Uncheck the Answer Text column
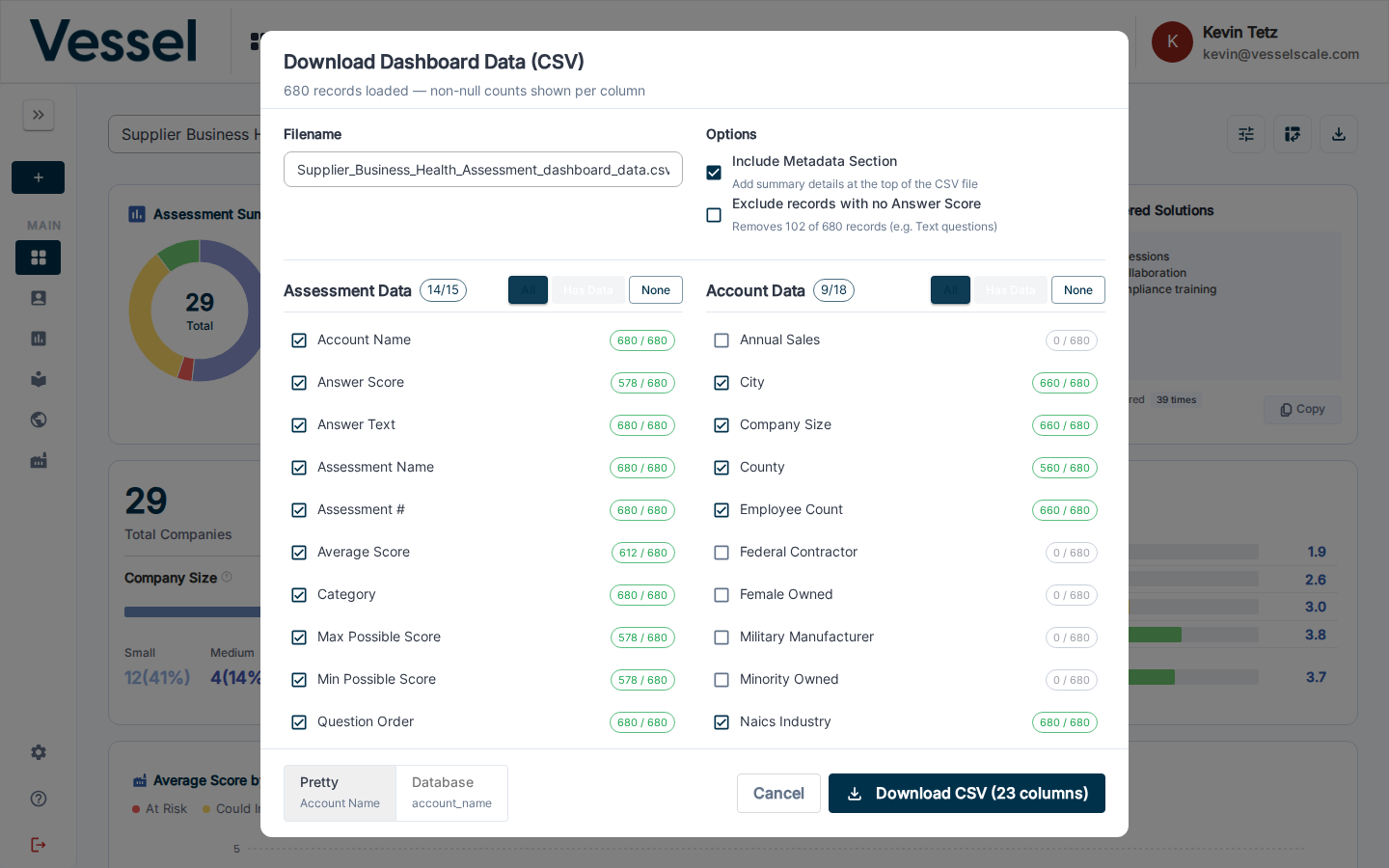The image size is (1389, 868). [299, 425]
